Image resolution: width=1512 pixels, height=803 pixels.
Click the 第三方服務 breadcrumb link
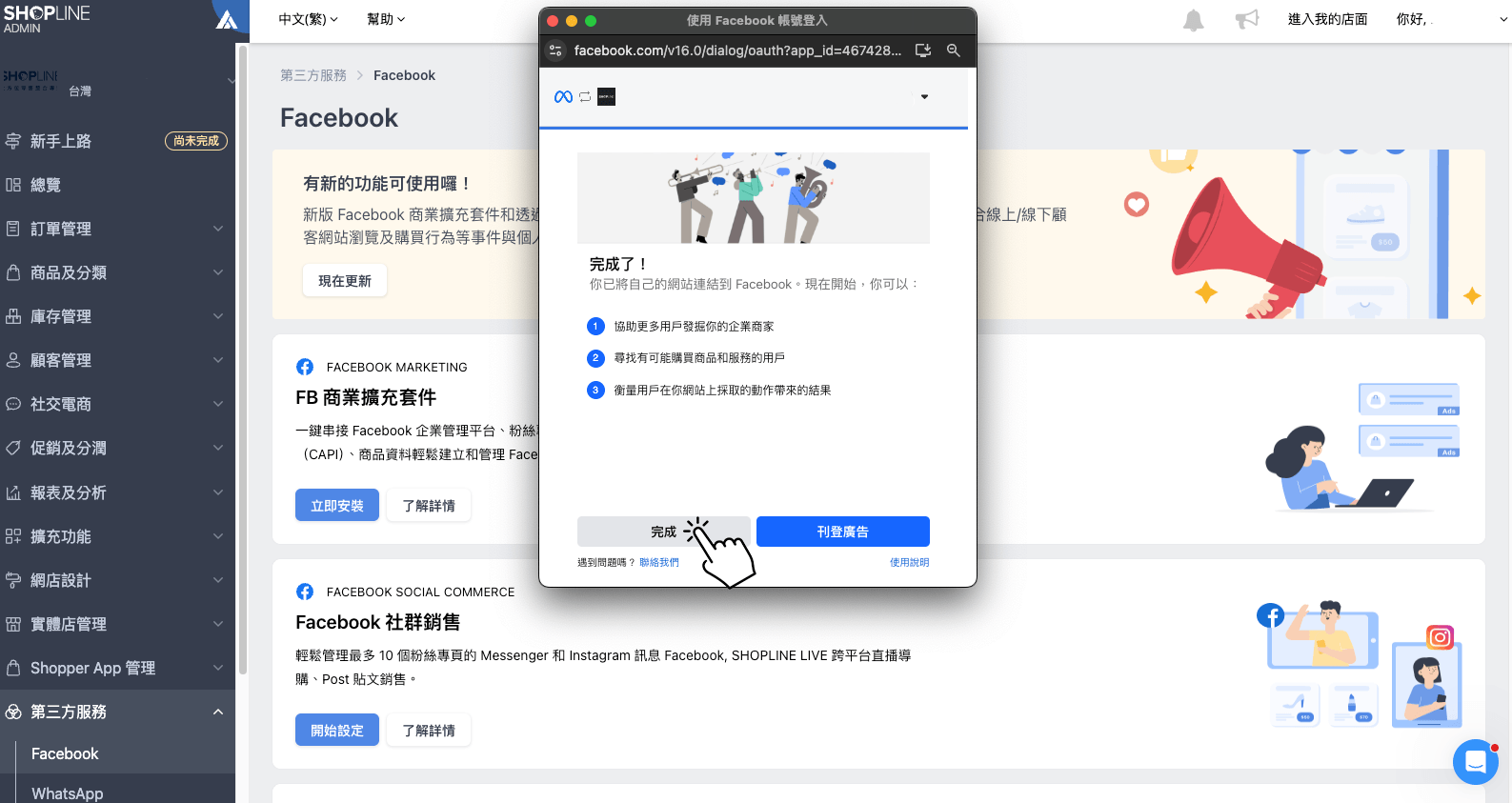[313, 75]
